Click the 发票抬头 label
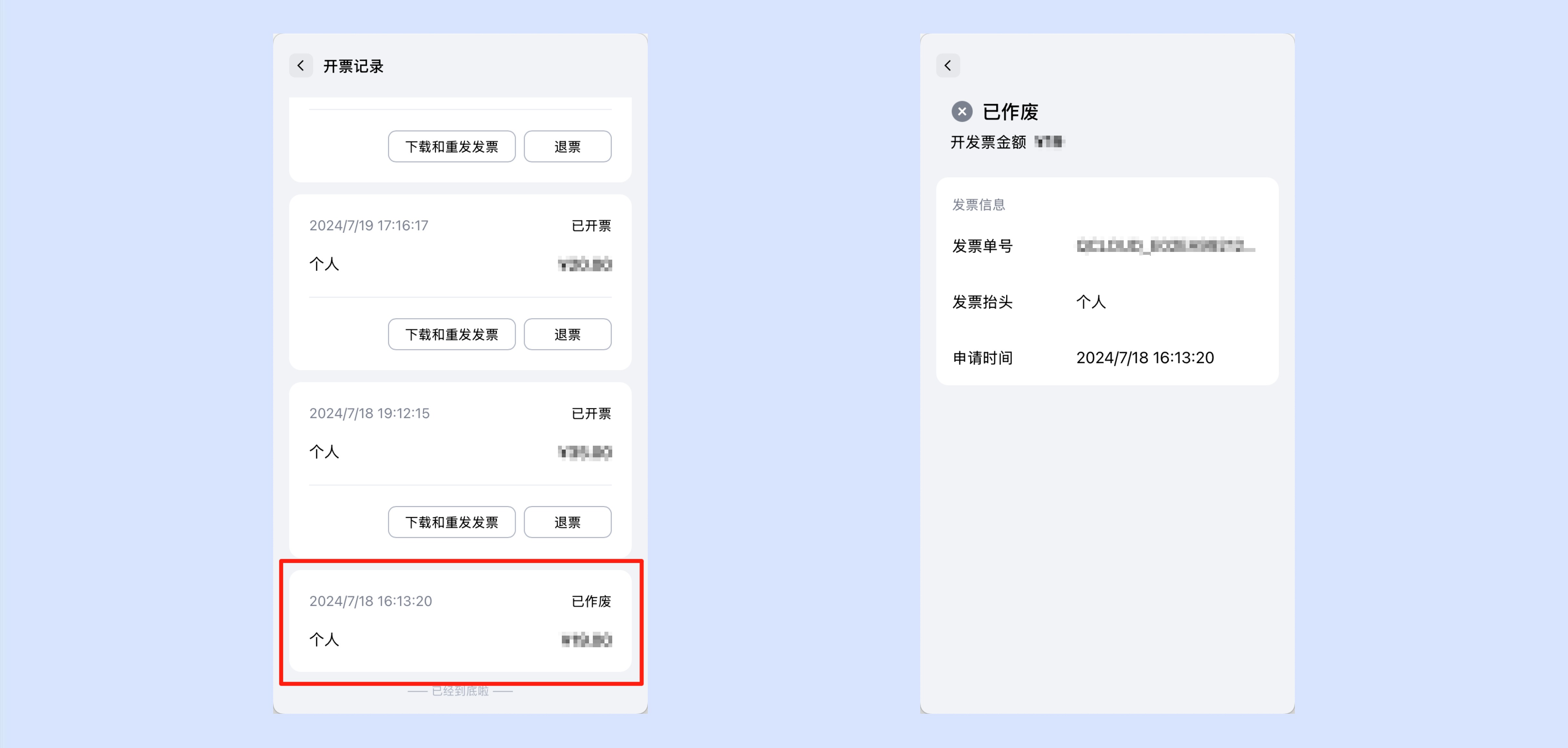 point(983,302)
